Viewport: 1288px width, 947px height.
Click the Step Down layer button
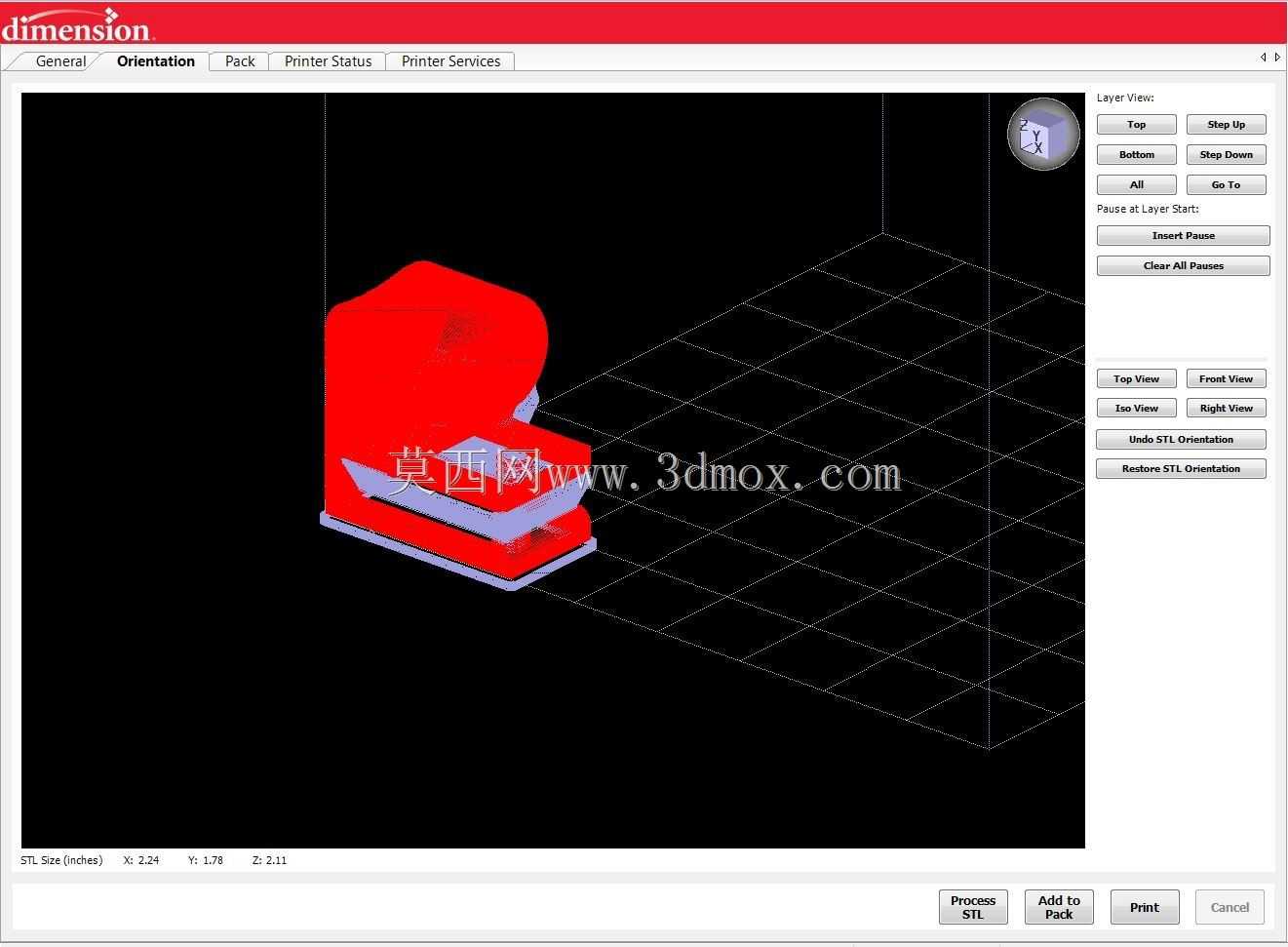point(1227,155)
